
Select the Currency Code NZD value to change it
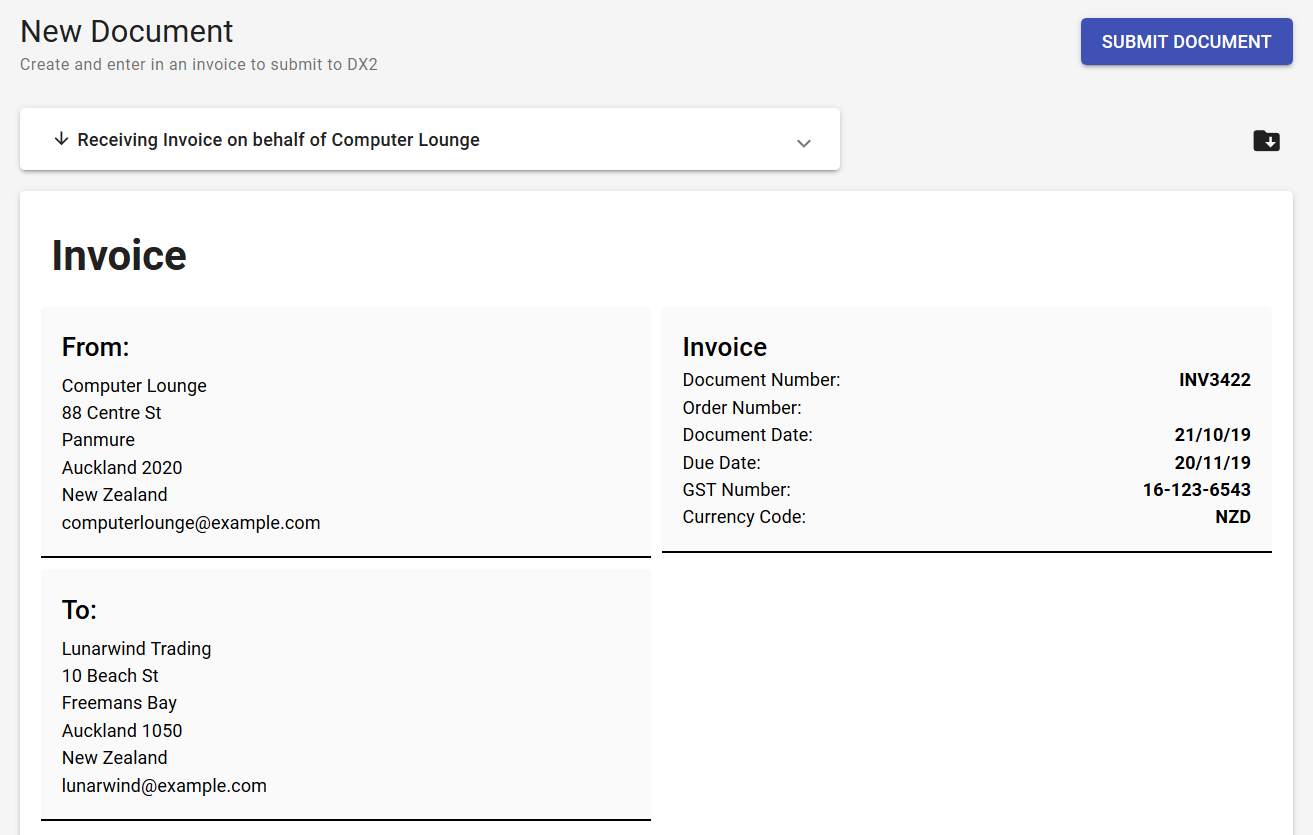pos(1234,516)
